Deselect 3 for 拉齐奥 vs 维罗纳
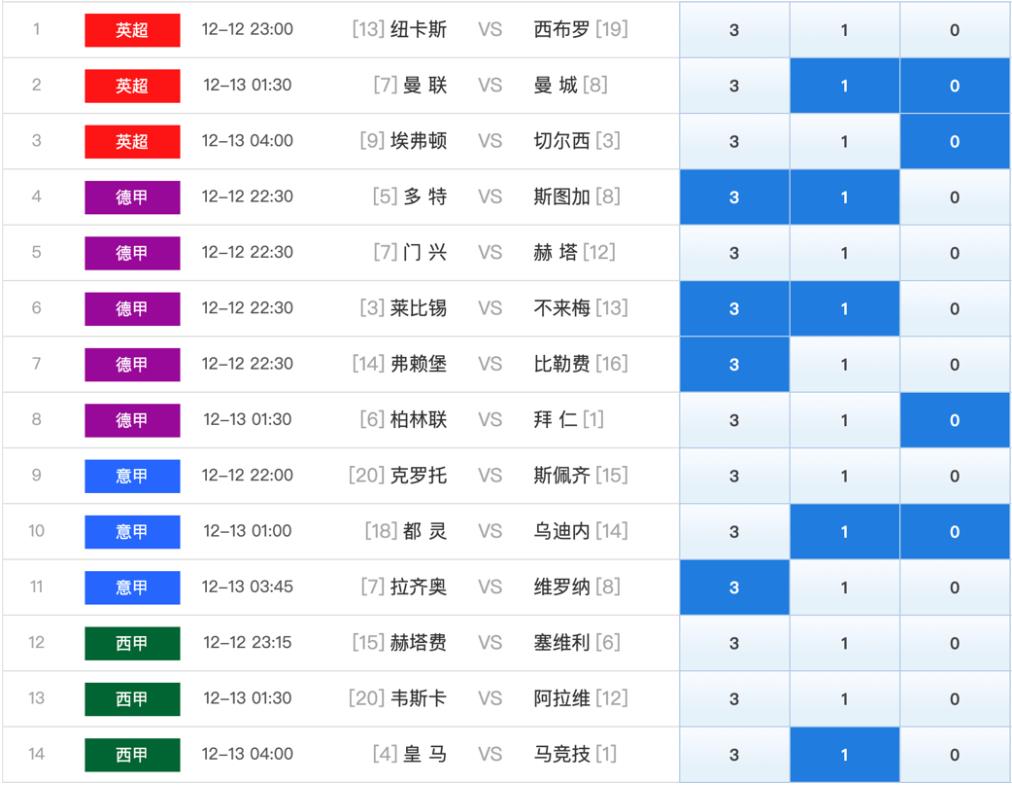 tap(734, 587)
